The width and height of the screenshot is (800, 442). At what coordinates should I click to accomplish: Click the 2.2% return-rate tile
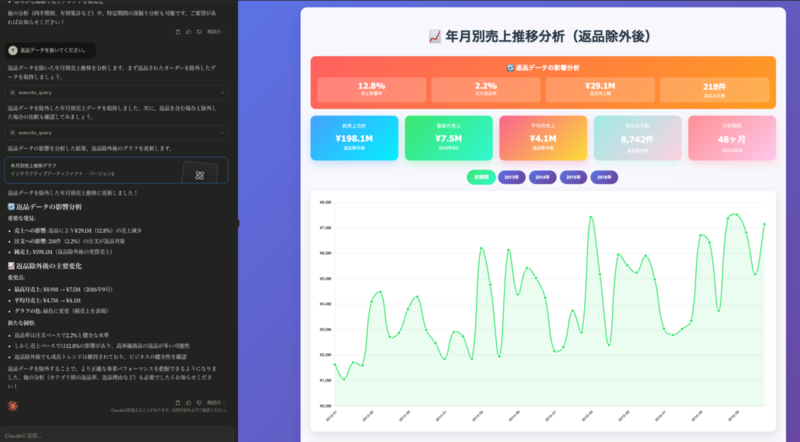[486, 89]
